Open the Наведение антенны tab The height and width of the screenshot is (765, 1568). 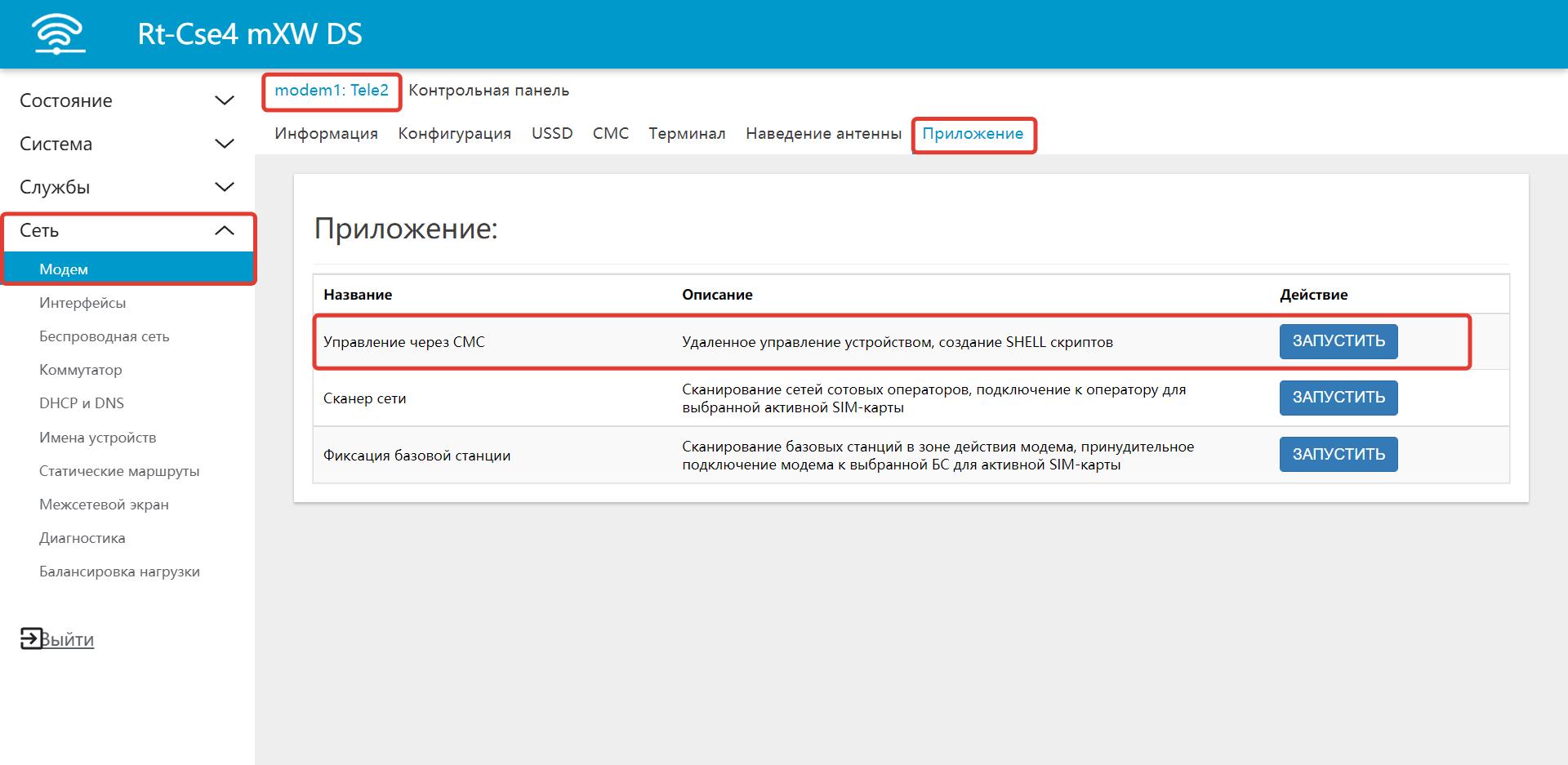[x=823, y=133]
